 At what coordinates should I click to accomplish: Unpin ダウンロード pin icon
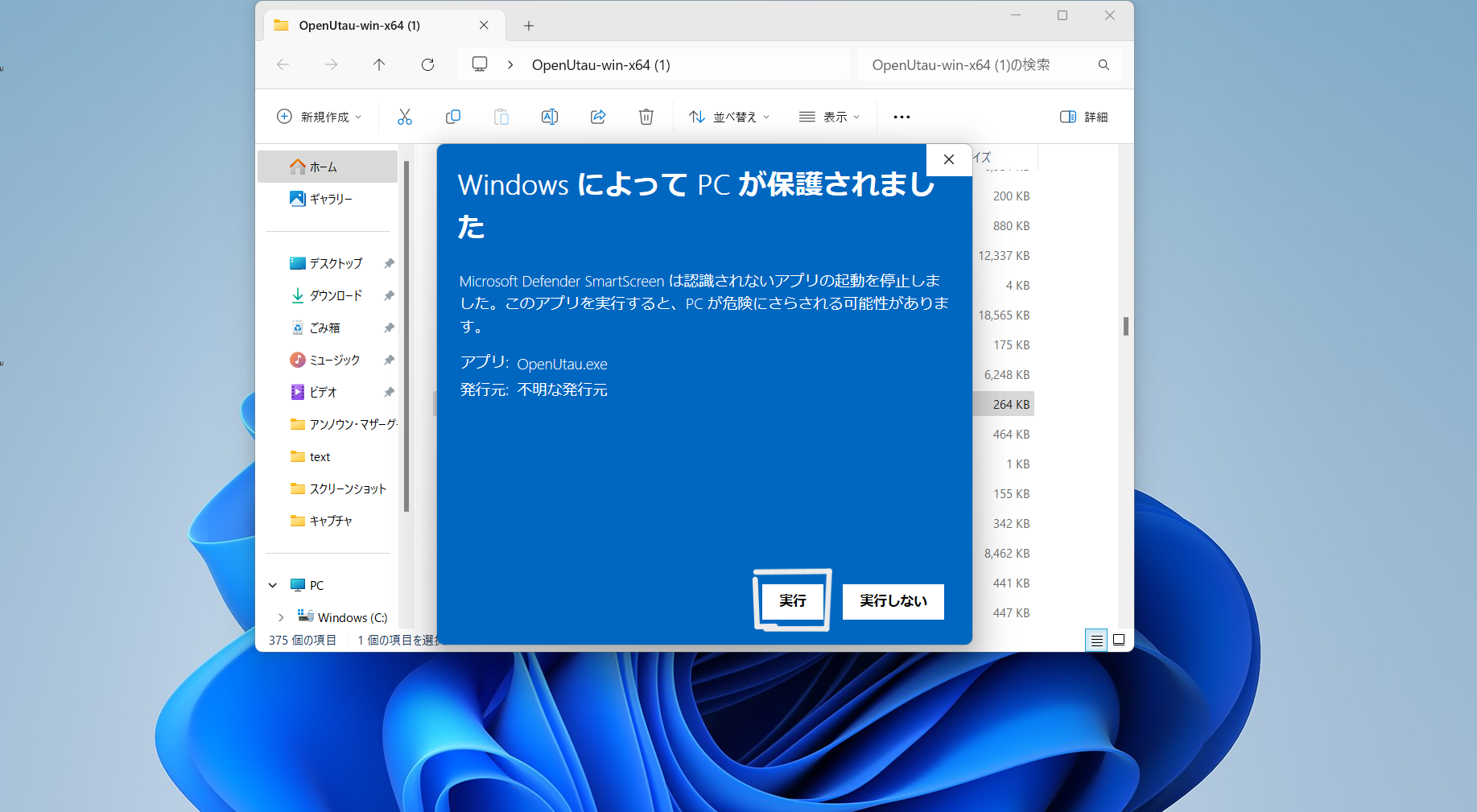(389, 295)
